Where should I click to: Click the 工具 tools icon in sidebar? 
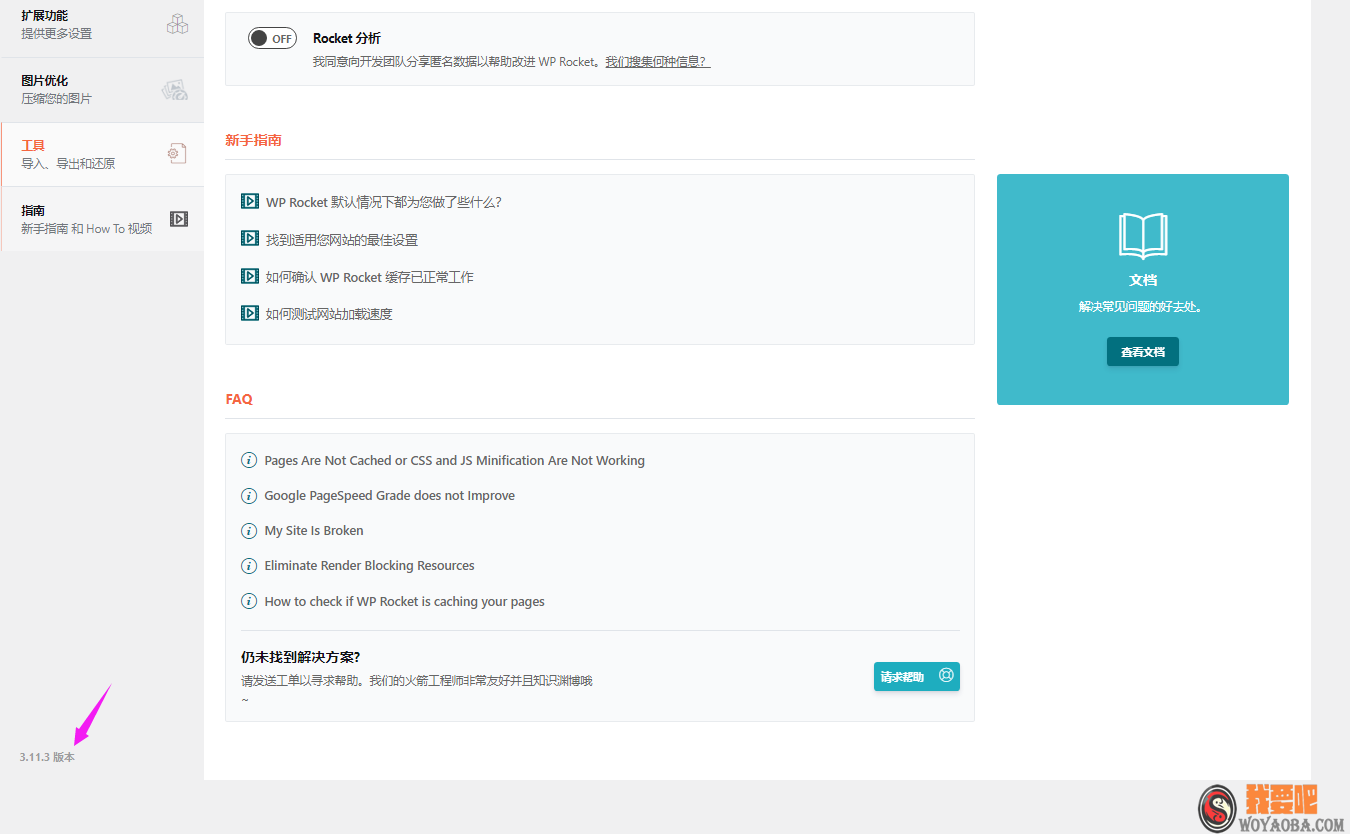pos(176,153)
